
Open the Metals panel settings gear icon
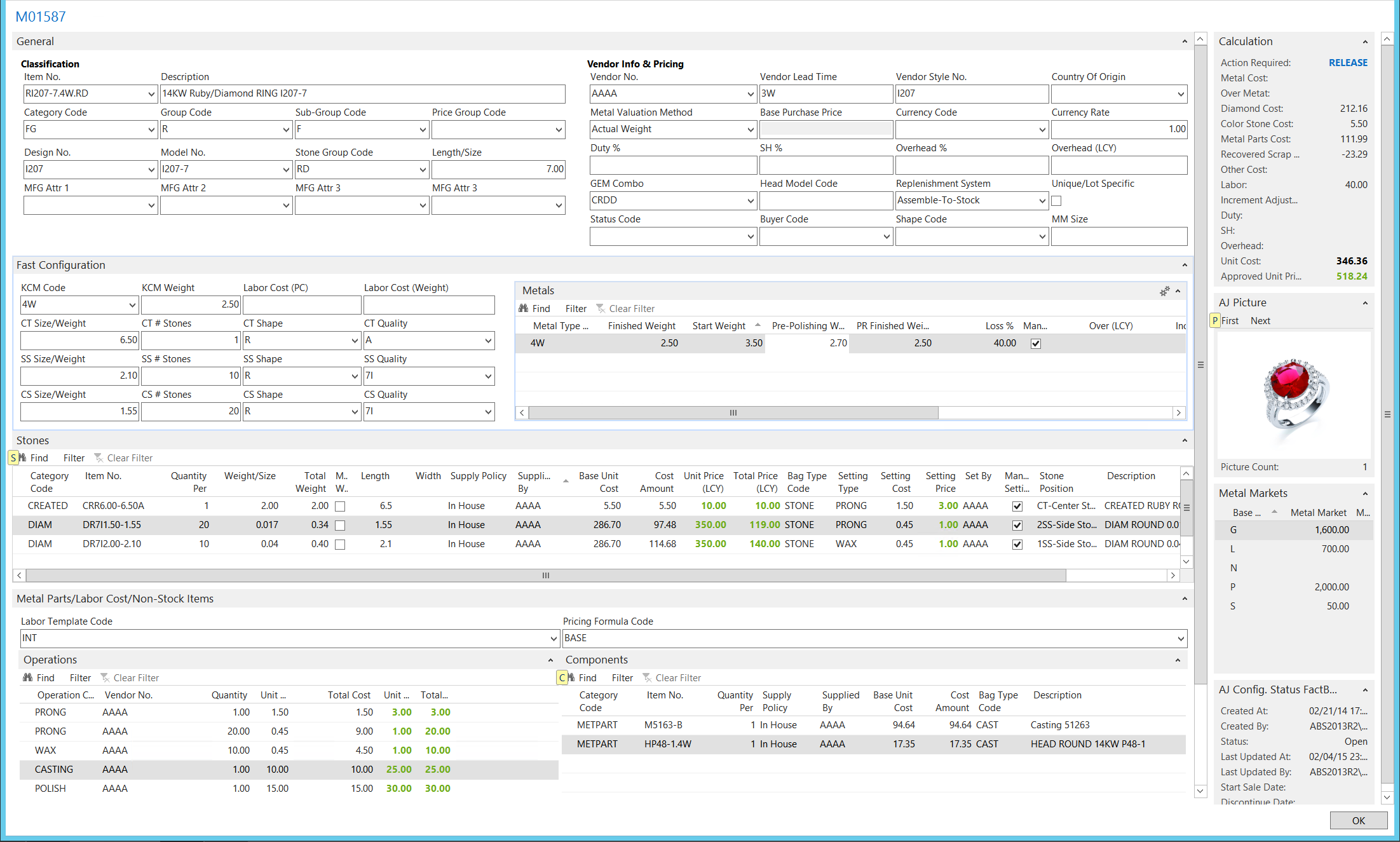[x=1164, y=291]
